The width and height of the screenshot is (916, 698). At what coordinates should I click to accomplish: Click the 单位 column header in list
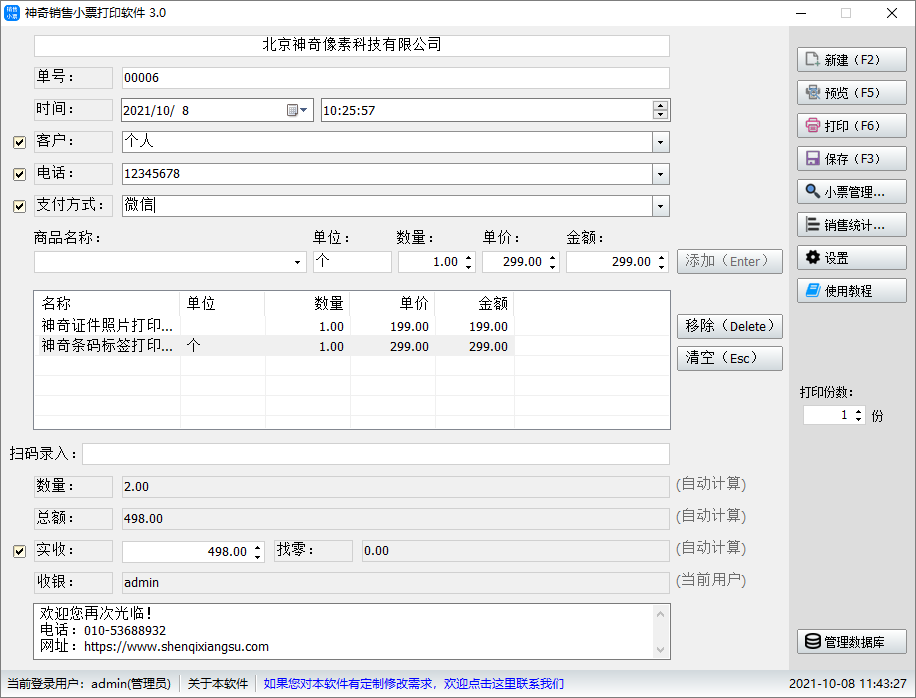point(223,303)
